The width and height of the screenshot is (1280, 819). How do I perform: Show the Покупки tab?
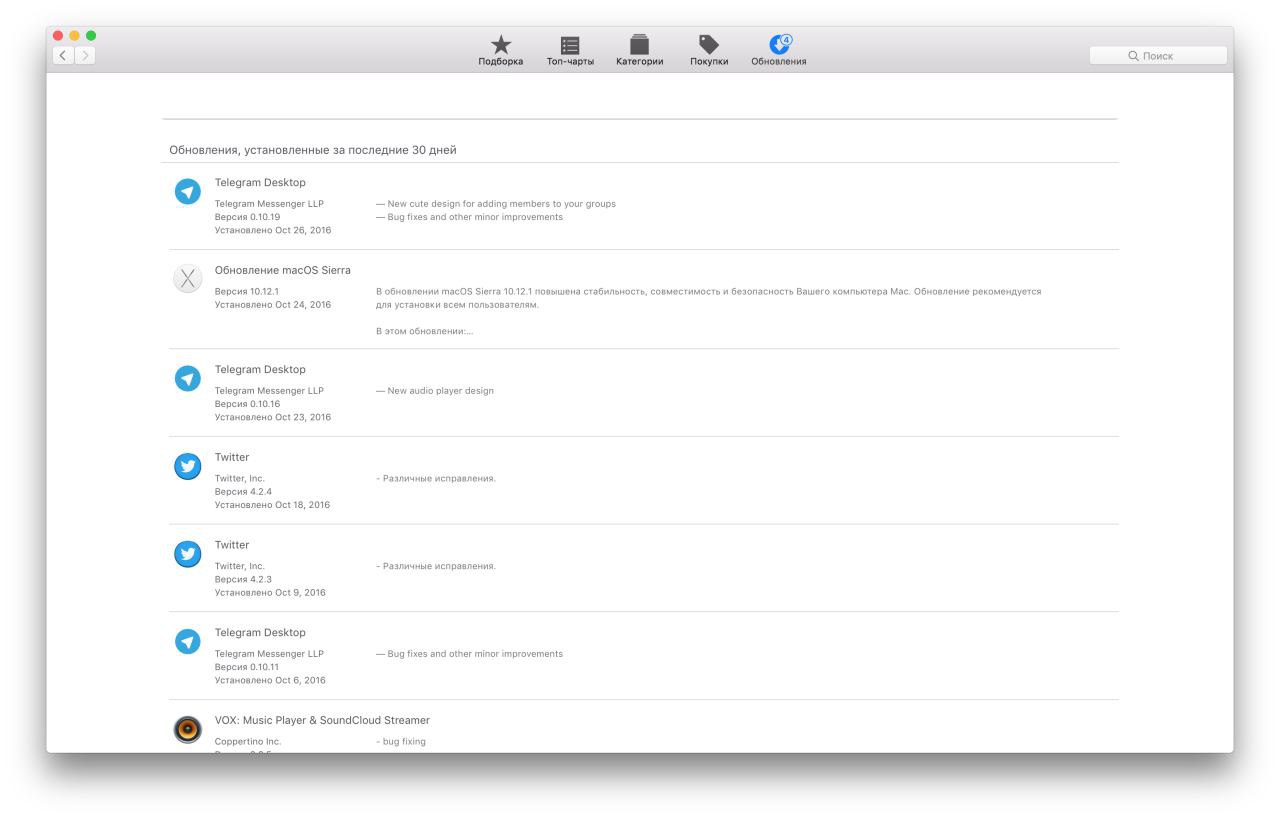tap(709, 50)
